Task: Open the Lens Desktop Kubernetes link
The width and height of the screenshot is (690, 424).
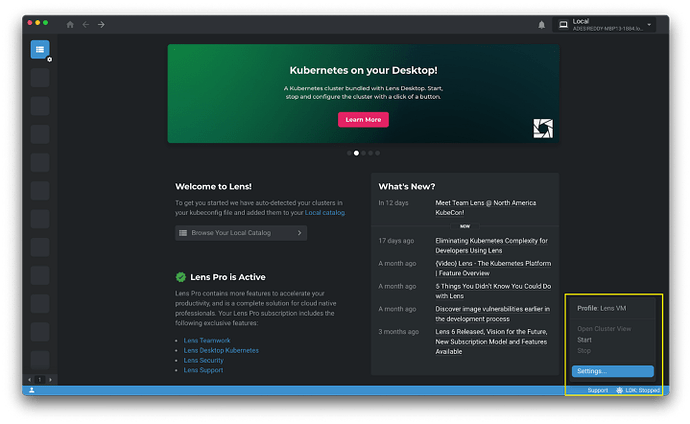Action: pyautogui.click(x=221, y=351)
